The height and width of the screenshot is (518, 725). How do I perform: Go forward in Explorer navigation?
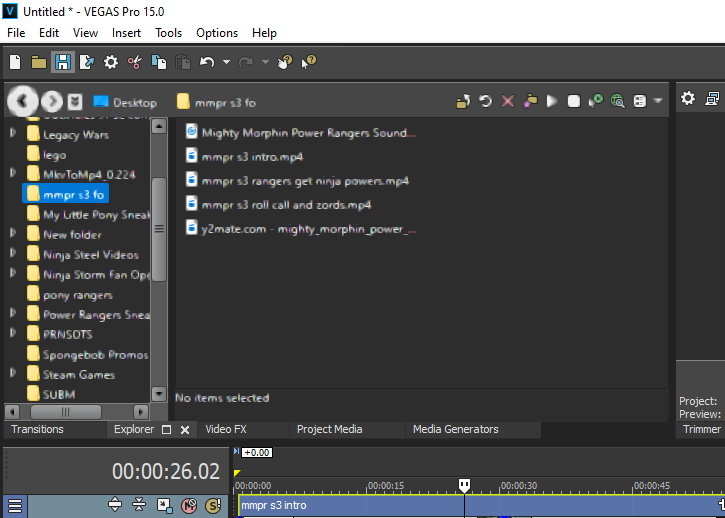[52, 101]
